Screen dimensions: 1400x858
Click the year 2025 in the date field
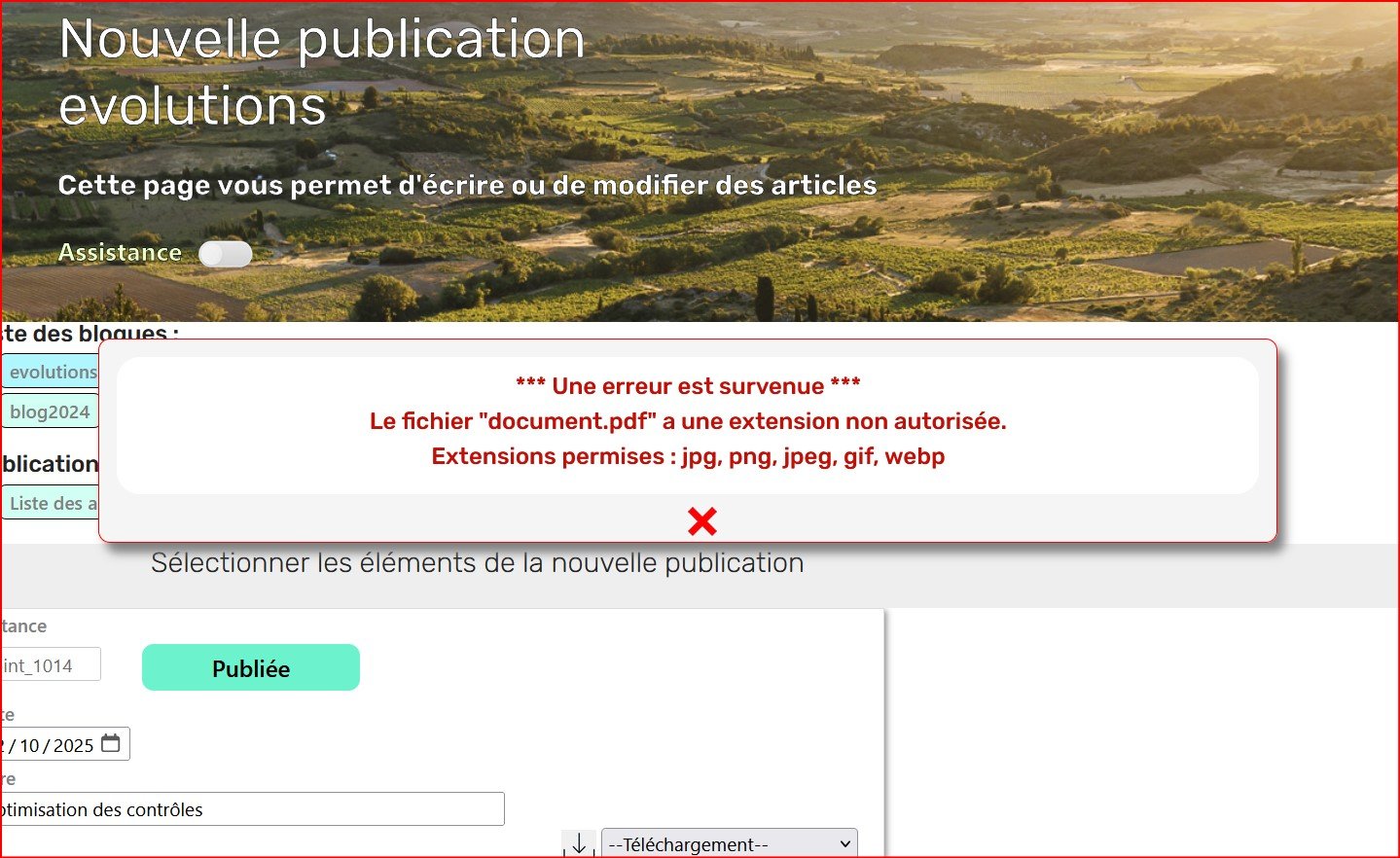tap(74, 746)
